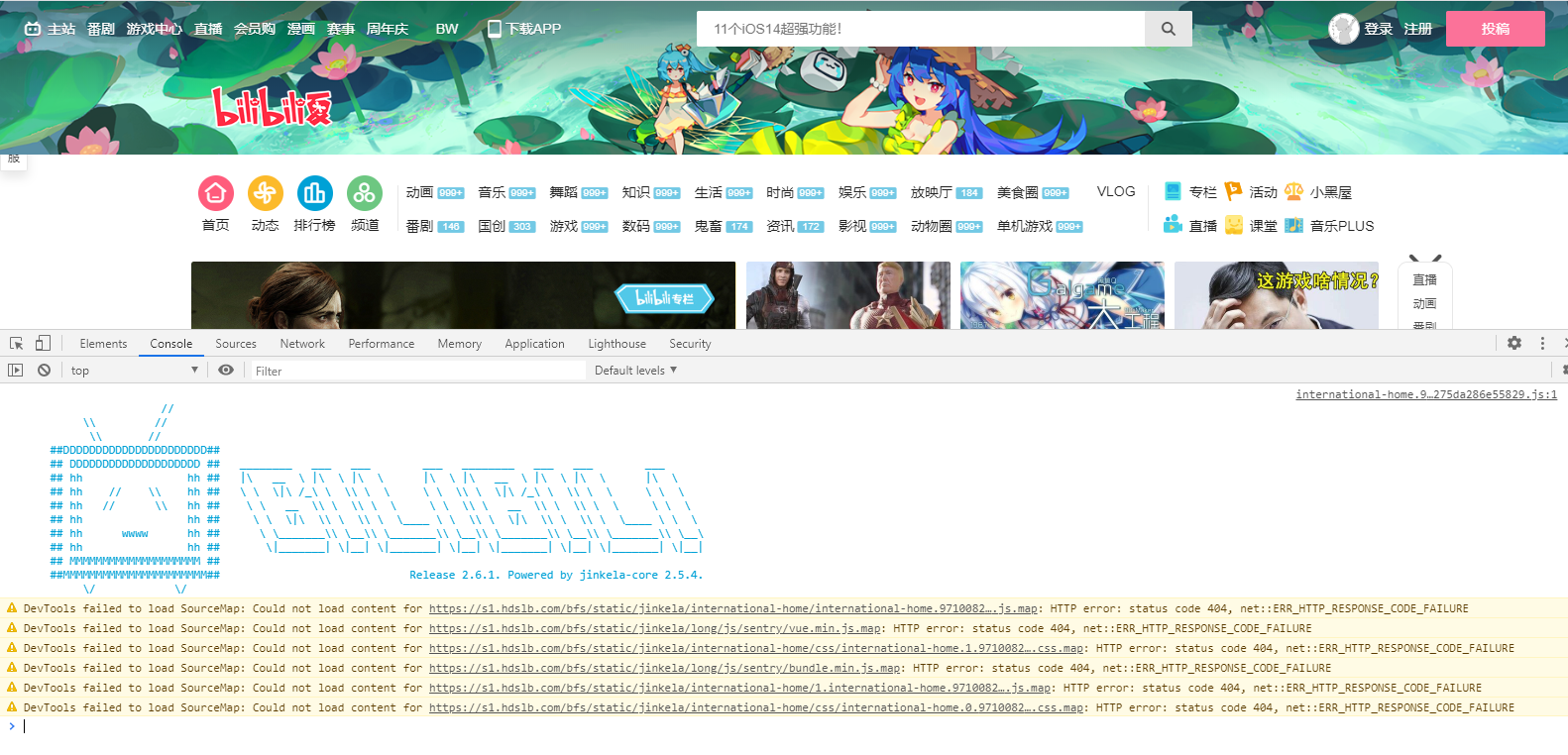Click the search magnifier button
The height and width of the screenshot is (755, 1568).
(1169, 29)
